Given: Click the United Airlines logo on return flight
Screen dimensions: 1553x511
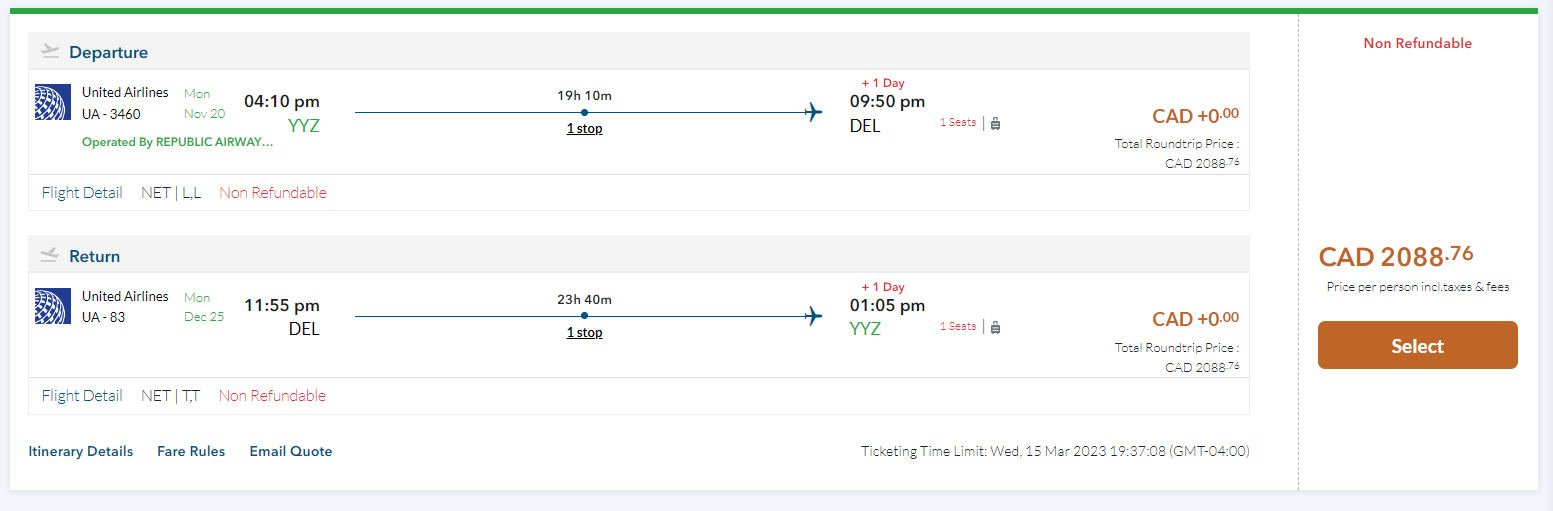Looking at the screenshot, I should click(x=52, y=306).
